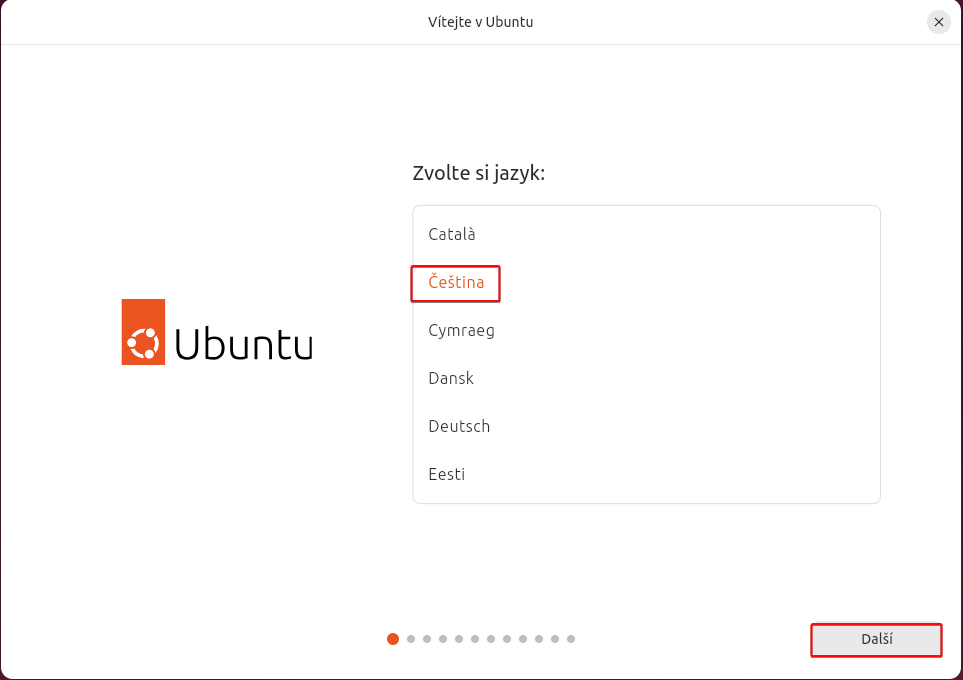The image size is (963, 680).
Task: Select Català as the language
Action: click(x=452, y=234)
